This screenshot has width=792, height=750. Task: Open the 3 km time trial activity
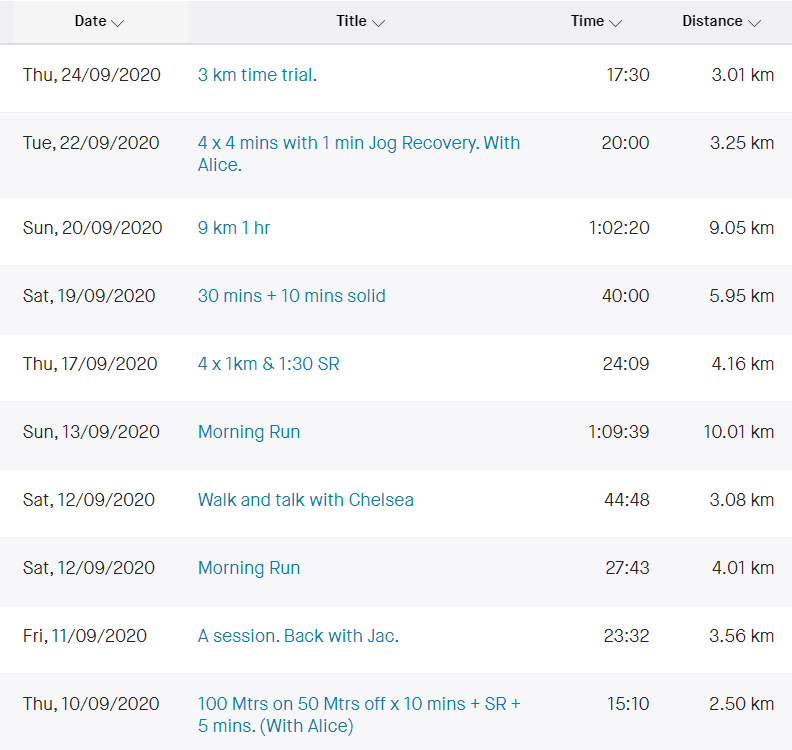pos(257,75)
